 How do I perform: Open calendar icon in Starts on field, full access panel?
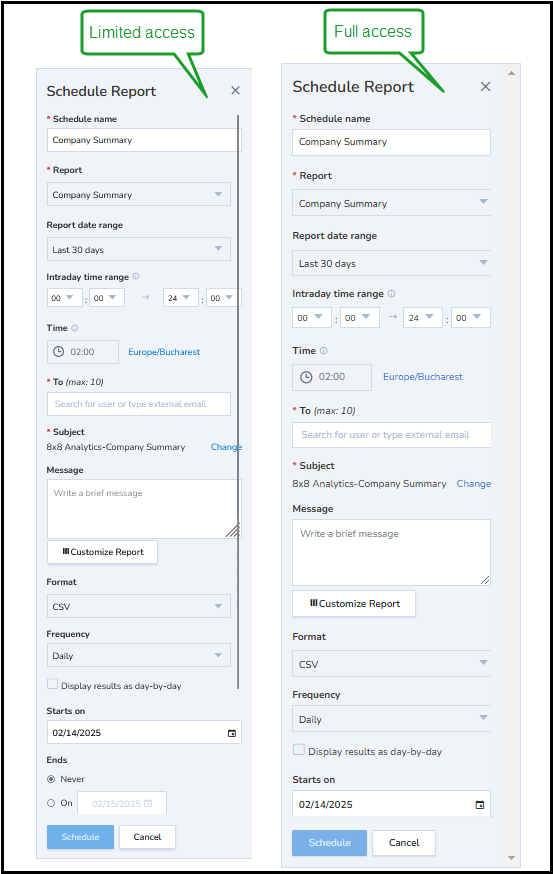click(479, 804)
